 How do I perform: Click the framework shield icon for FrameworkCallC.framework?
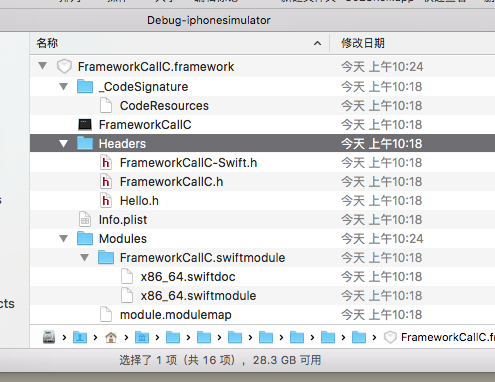(64, 67)
